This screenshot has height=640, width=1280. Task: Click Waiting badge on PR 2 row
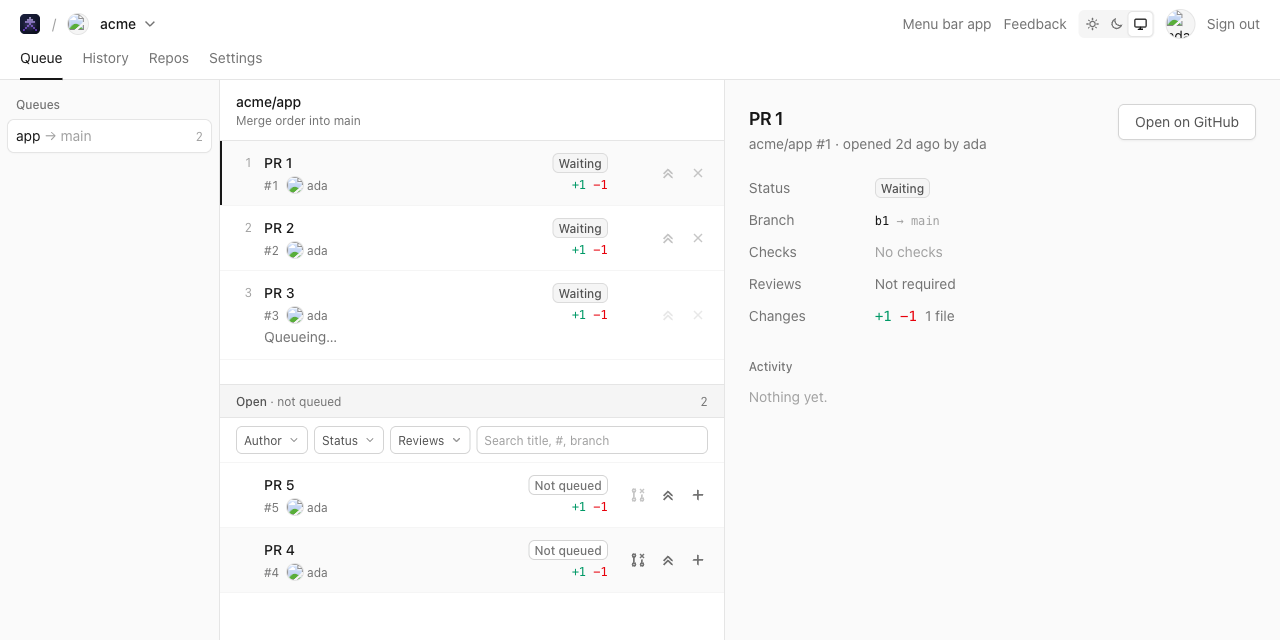click(580, 228)
